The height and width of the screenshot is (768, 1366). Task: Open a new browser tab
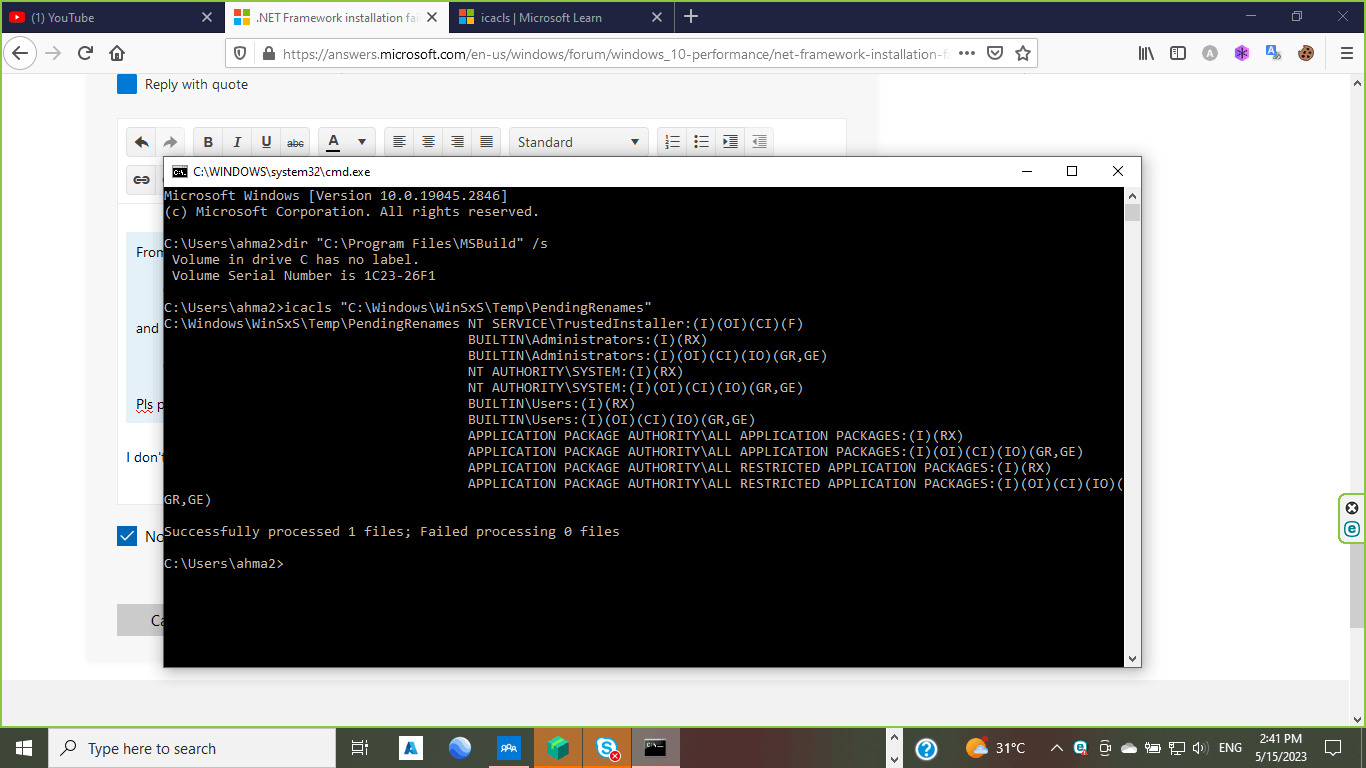coord(691,17)
